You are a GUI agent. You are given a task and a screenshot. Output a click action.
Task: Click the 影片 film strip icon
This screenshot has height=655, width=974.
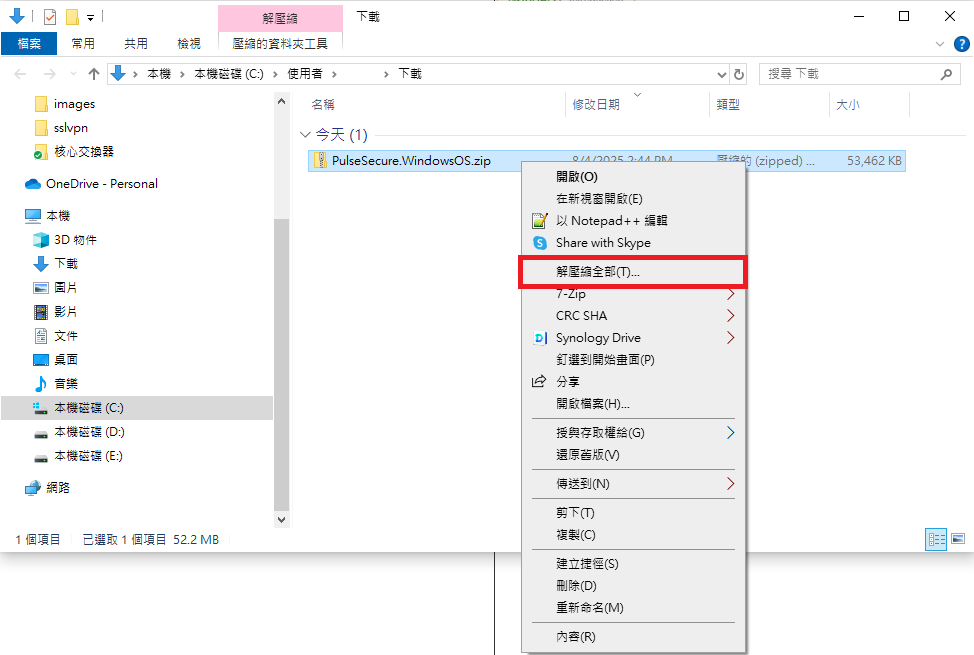[41, 312]
